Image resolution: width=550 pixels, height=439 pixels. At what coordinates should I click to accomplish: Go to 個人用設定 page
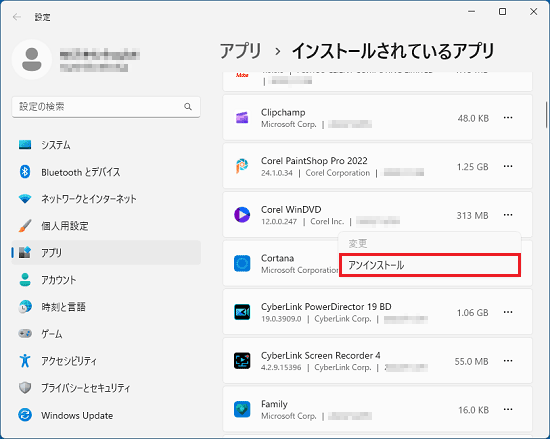click(65, 226)
